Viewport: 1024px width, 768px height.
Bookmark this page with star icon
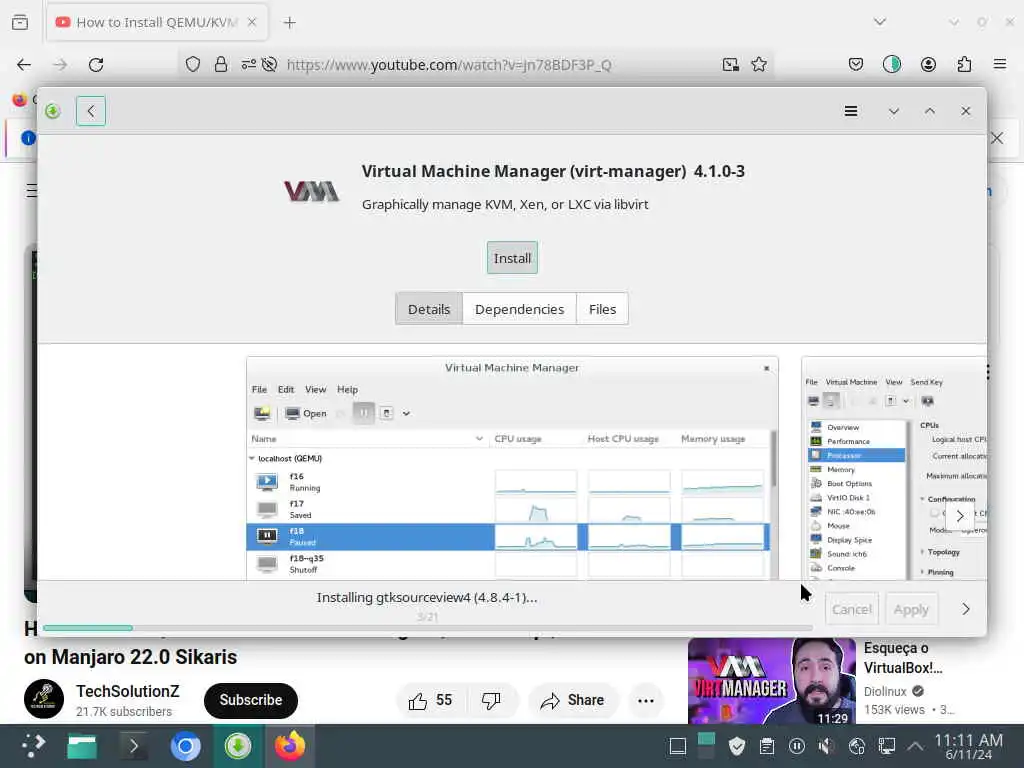coord(758,65)
